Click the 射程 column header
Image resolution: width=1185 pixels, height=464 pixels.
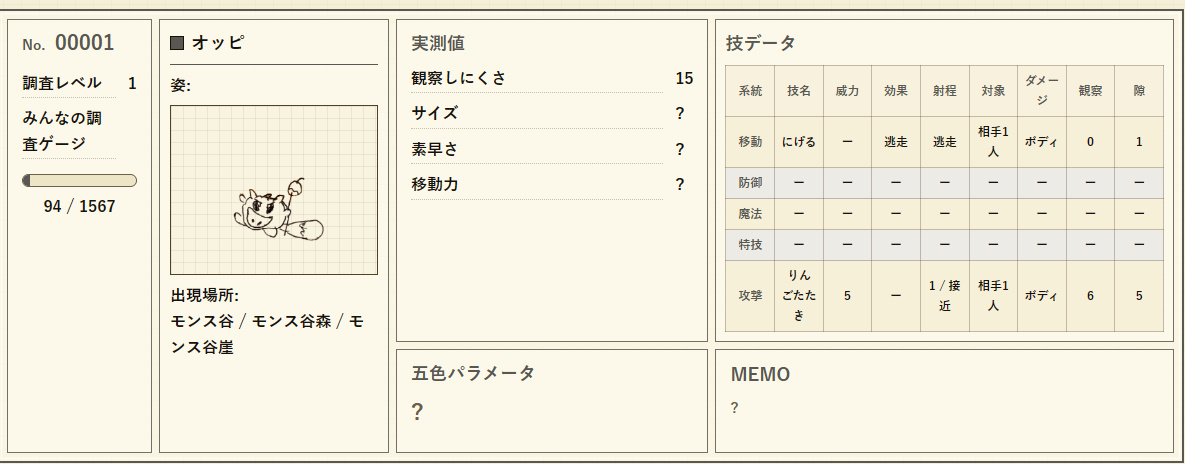945,91
